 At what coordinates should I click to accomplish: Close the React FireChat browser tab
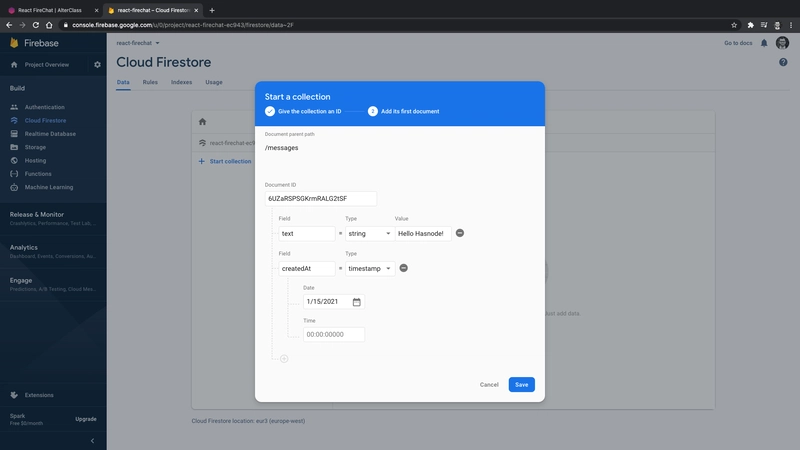[96, 10]
